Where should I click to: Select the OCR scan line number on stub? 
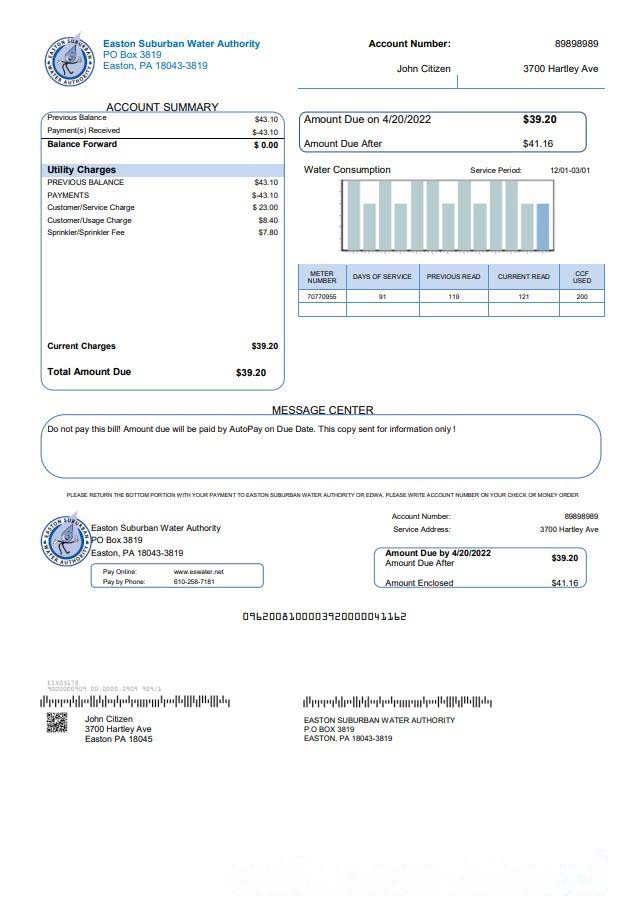tap(324, 617)
